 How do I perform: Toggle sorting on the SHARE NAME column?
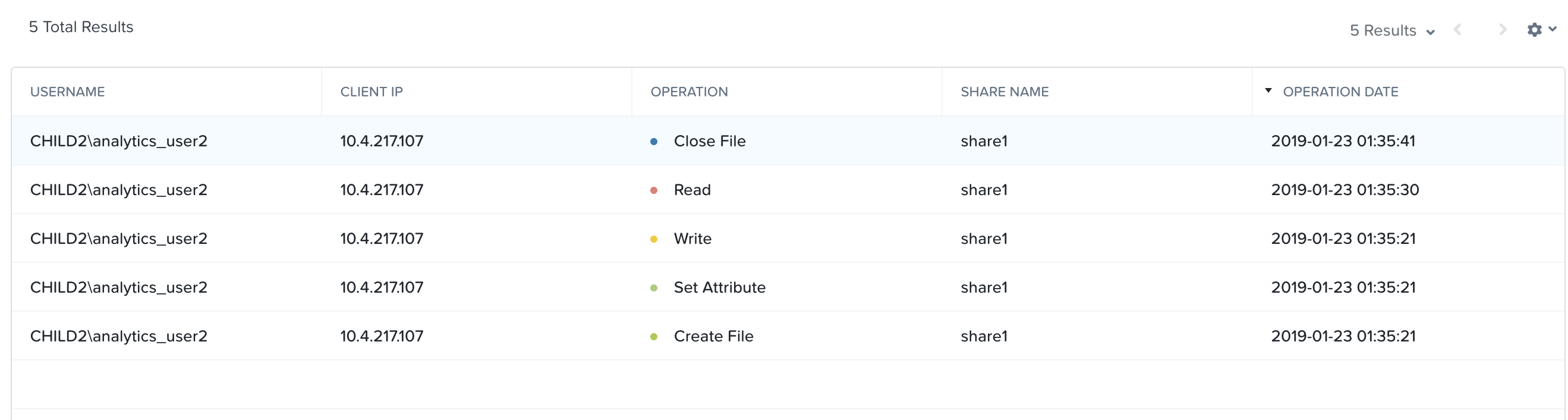click(x=1005, y=92)
